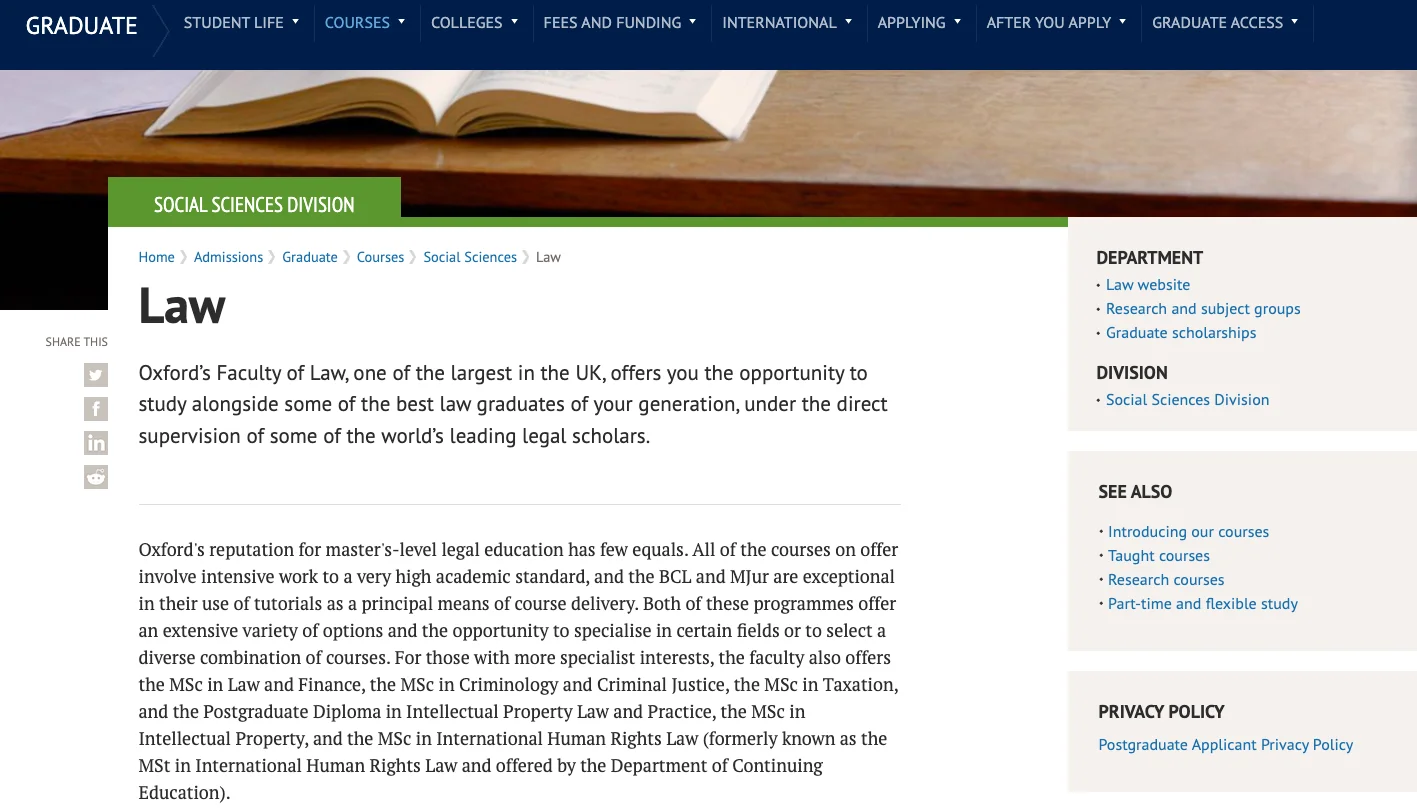Expand the After You Apply menu
1417x810 pixels.
(1056, 22)
